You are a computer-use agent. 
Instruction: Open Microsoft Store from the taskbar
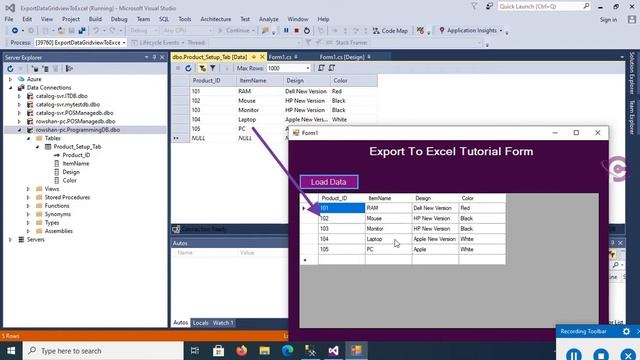pyautogui.click(x=218, y=351)
